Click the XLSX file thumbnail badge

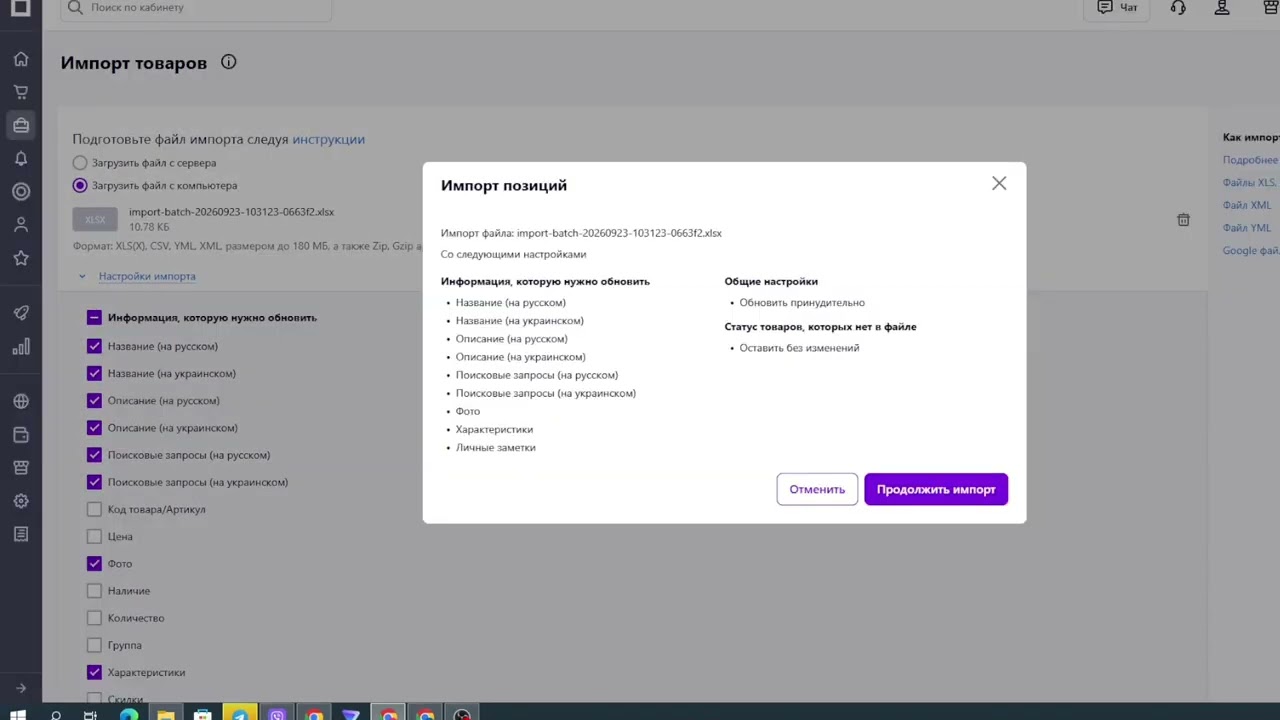pyautogui.click(x=95, y=220)
